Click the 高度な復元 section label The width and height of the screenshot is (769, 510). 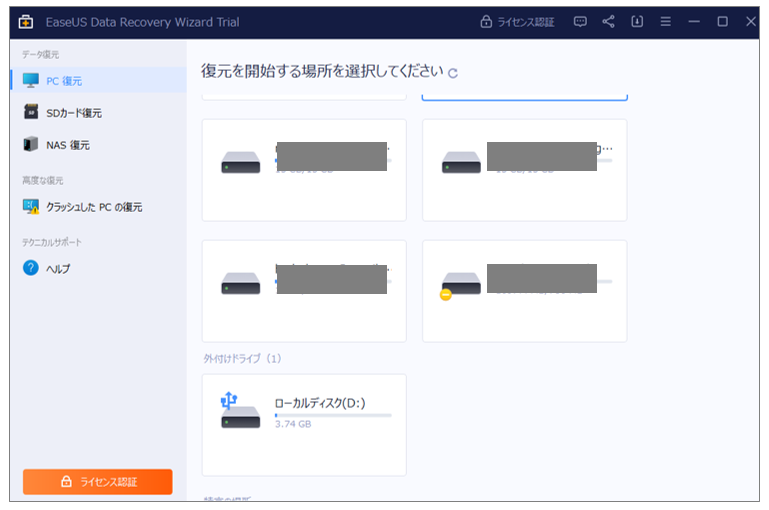point(43,180)
